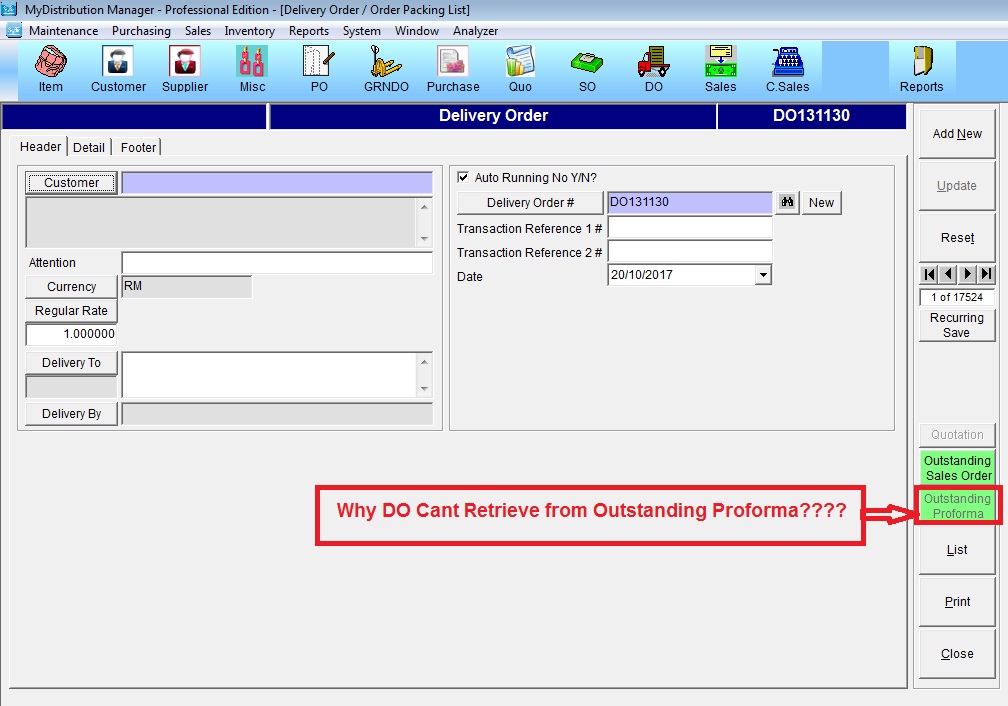Image resolution: width=1008 pixels, height=706 pixels.
Task: Open the Inventory menu
Action: [249, 31]
